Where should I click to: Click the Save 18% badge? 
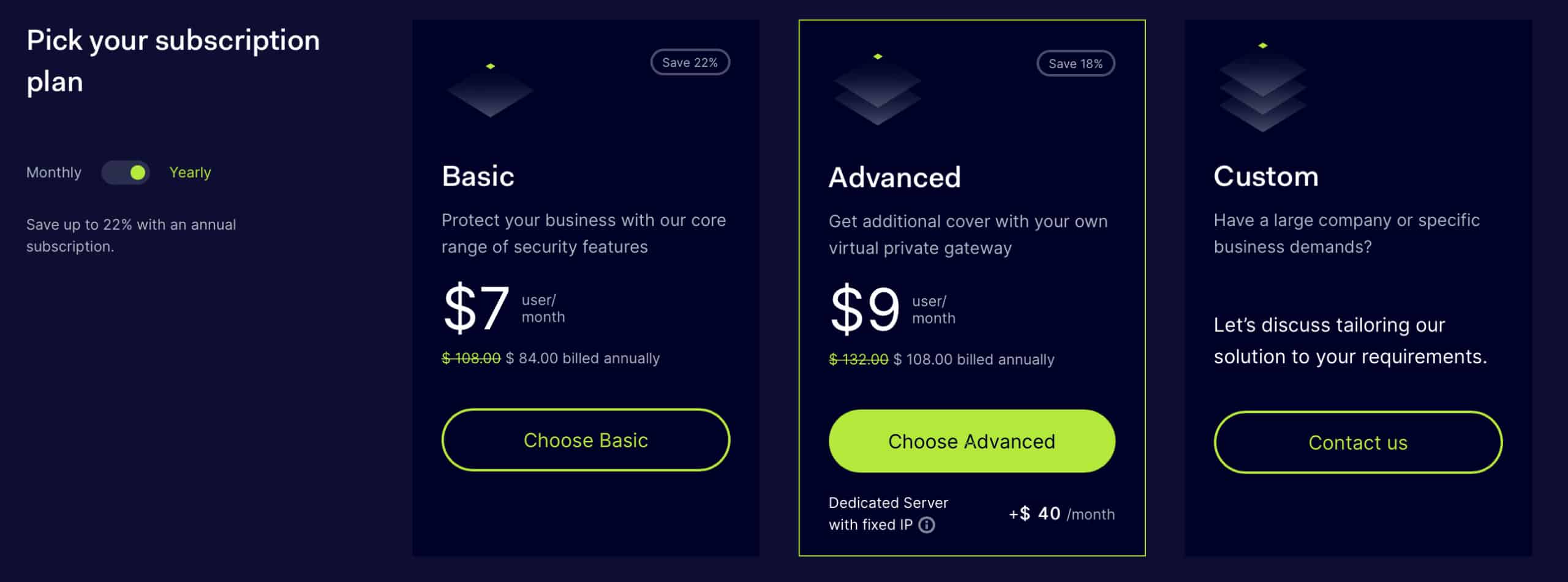[1076, 64]
